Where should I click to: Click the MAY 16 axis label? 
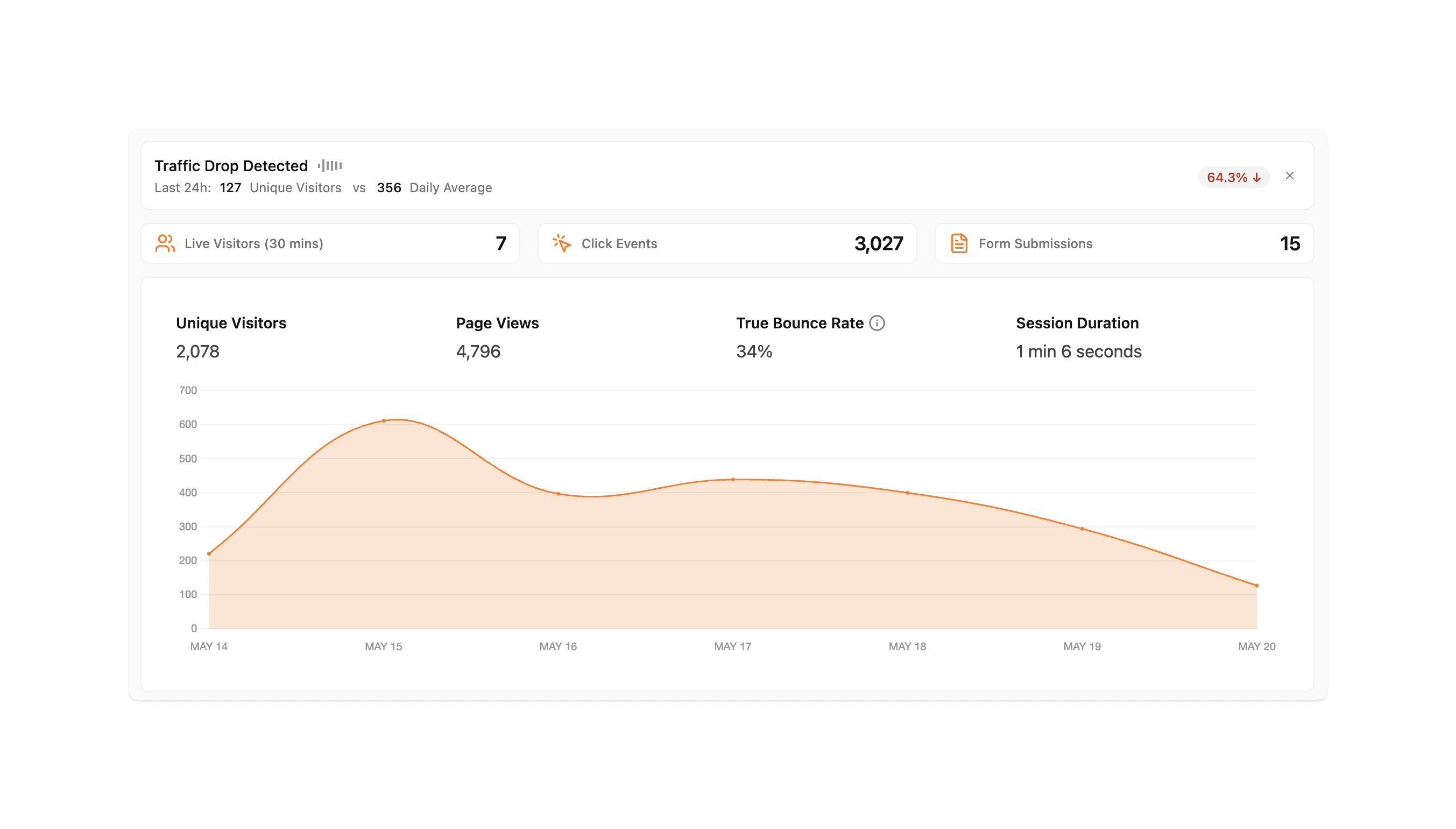coord(558,646)
